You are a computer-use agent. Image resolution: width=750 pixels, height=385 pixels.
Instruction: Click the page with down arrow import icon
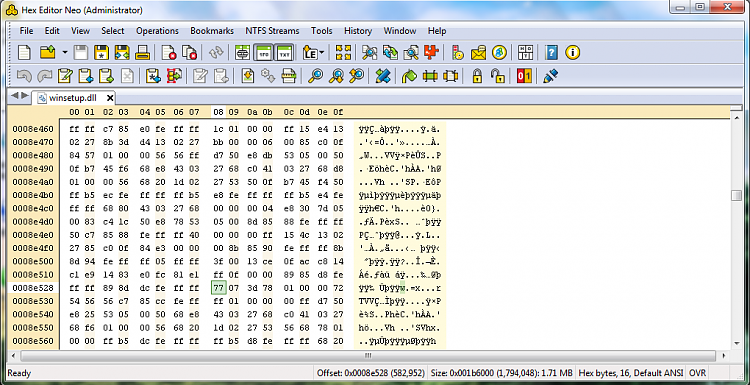[x=247, y=76]
